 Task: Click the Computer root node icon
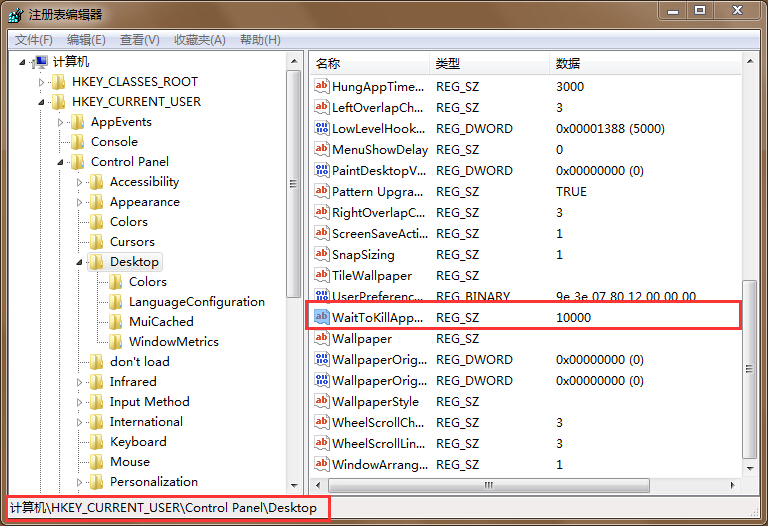(x=40, y=61)
